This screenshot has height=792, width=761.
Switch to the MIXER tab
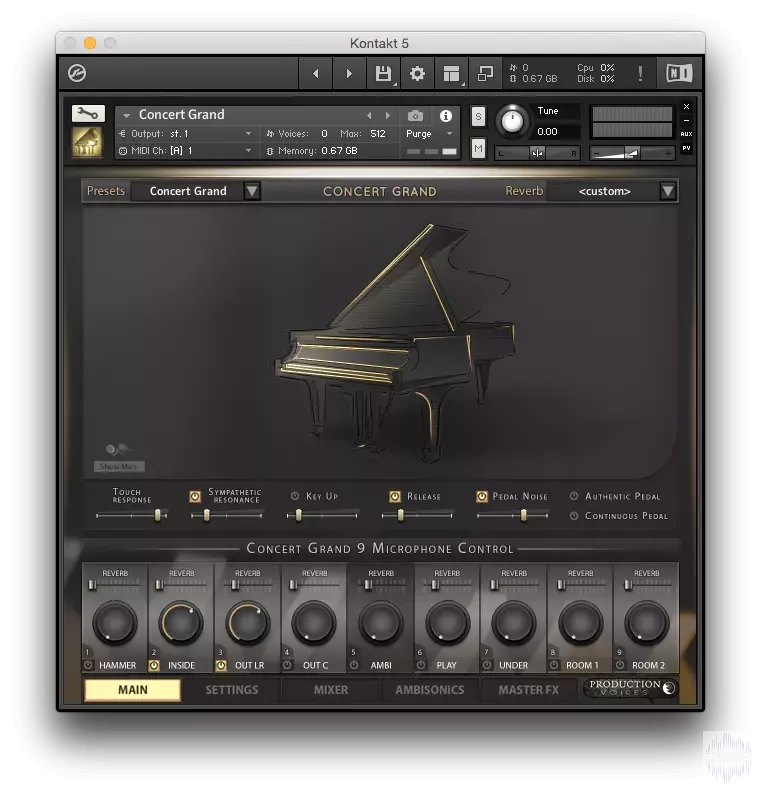click(331, 690)
